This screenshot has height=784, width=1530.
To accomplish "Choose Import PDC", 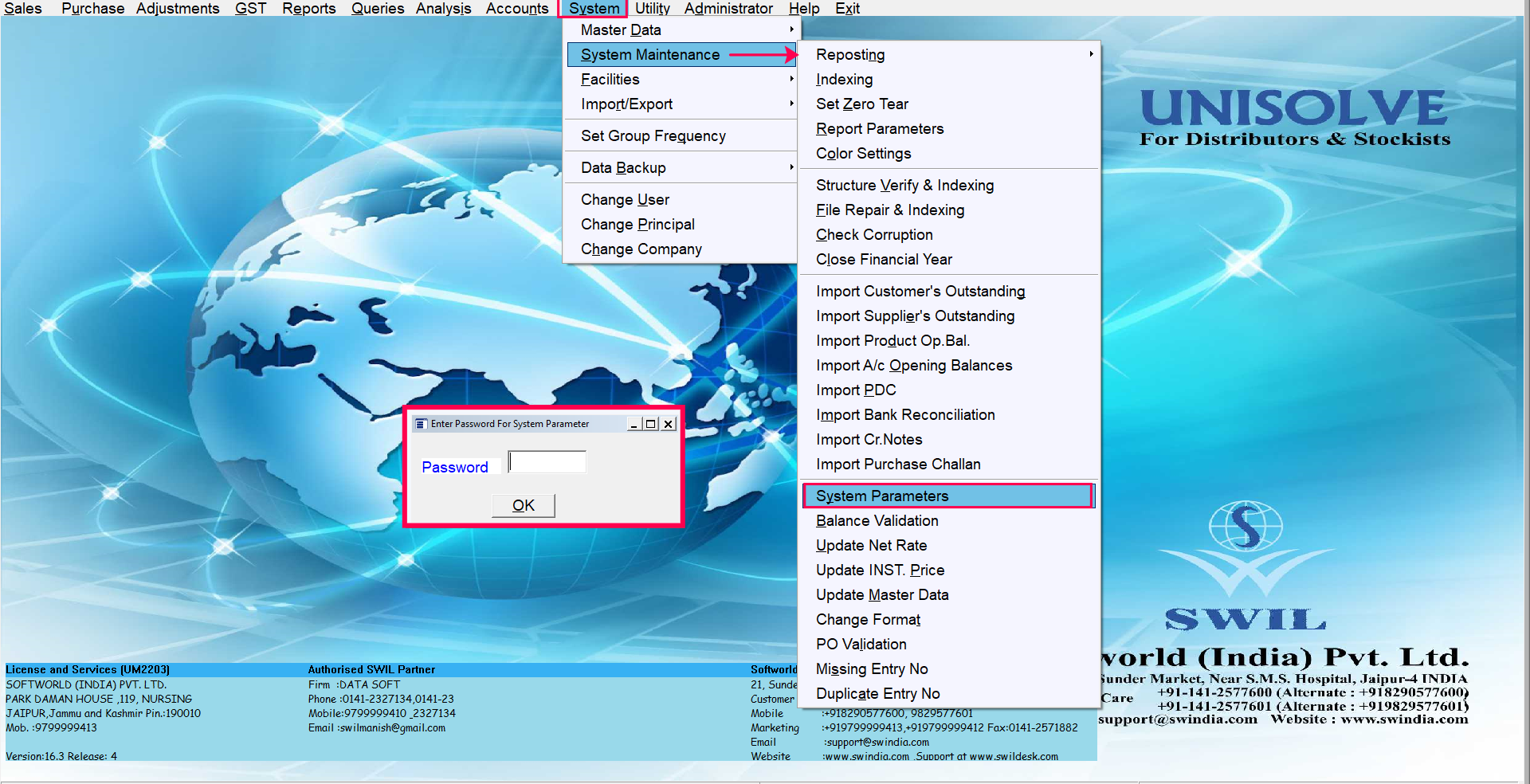I will [949, 390].
